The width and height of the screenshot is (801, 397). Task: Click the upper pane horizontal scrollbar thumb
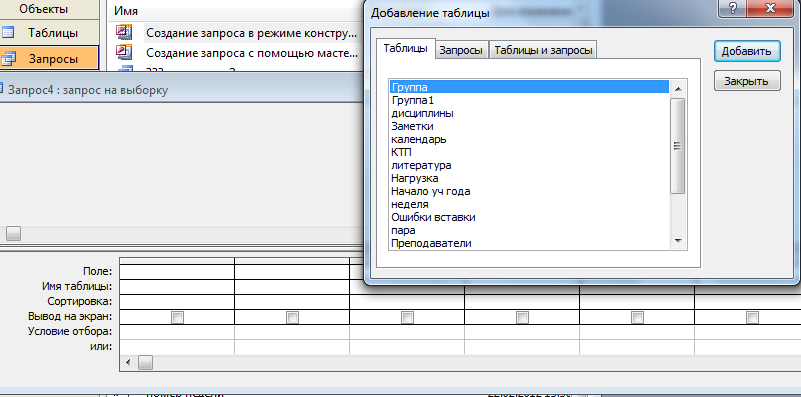click(13, 234)
